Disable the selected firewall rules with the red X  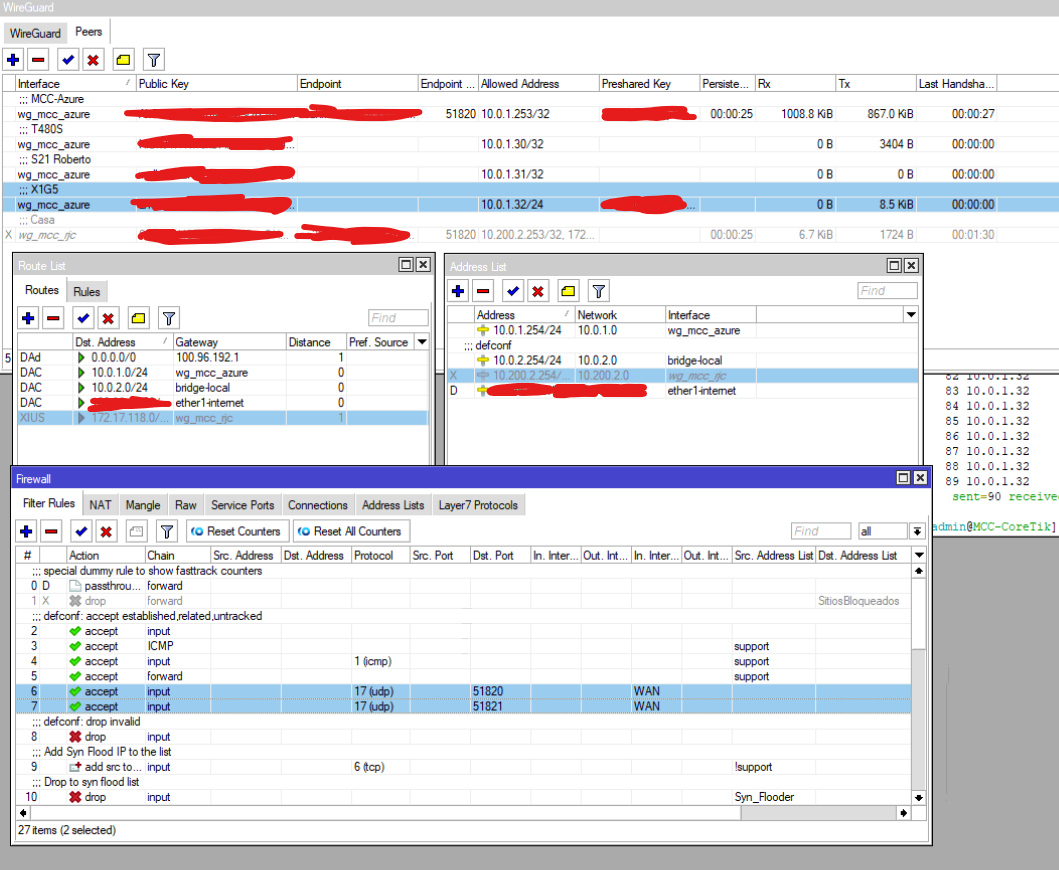point(106,532)
